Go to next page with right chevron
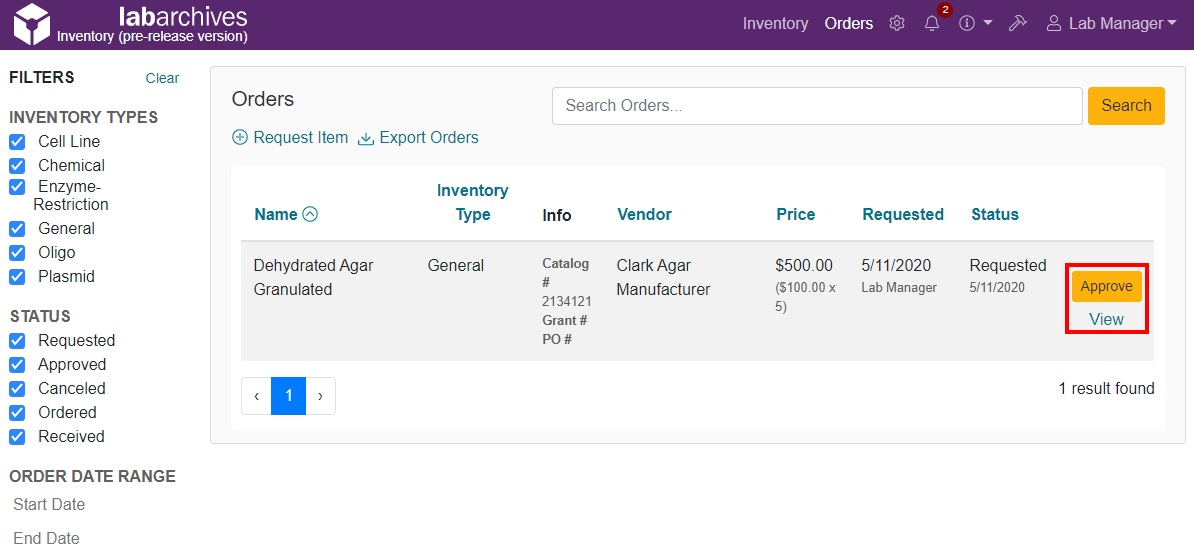Screen dimensions: 1194x553 pyautogui.click(x=320, y=396)
